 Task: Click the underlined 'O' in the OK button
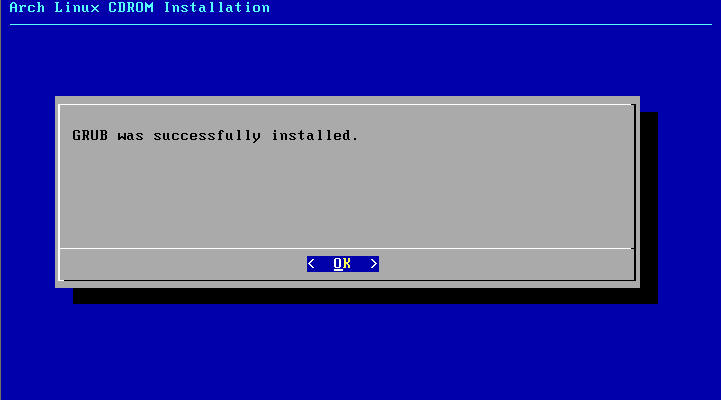point(338,264)
